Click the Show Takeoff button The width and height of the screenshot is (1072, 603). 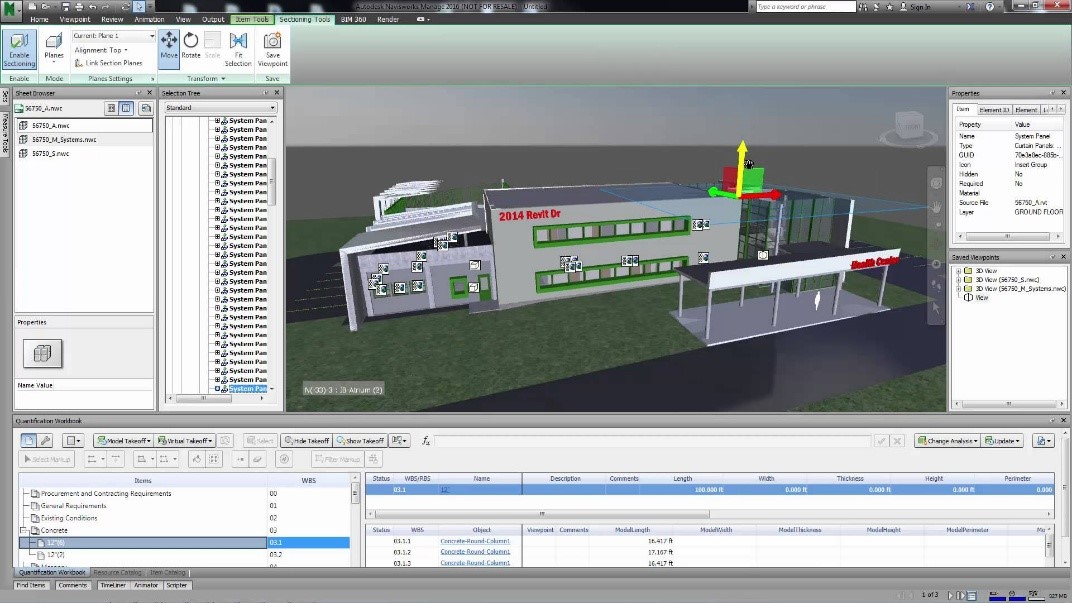360,441
